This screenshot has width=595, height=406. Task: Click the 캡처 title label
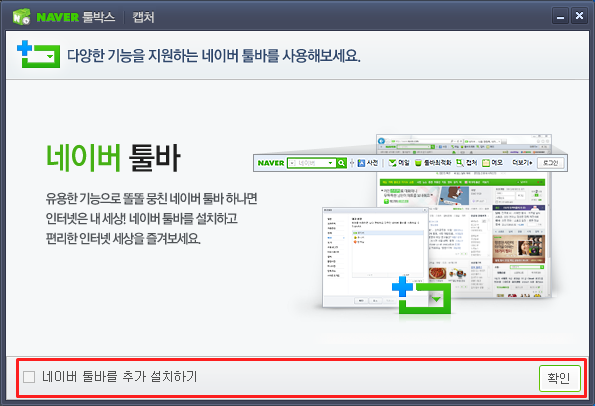pyautogui.click(x=143, y=17)
